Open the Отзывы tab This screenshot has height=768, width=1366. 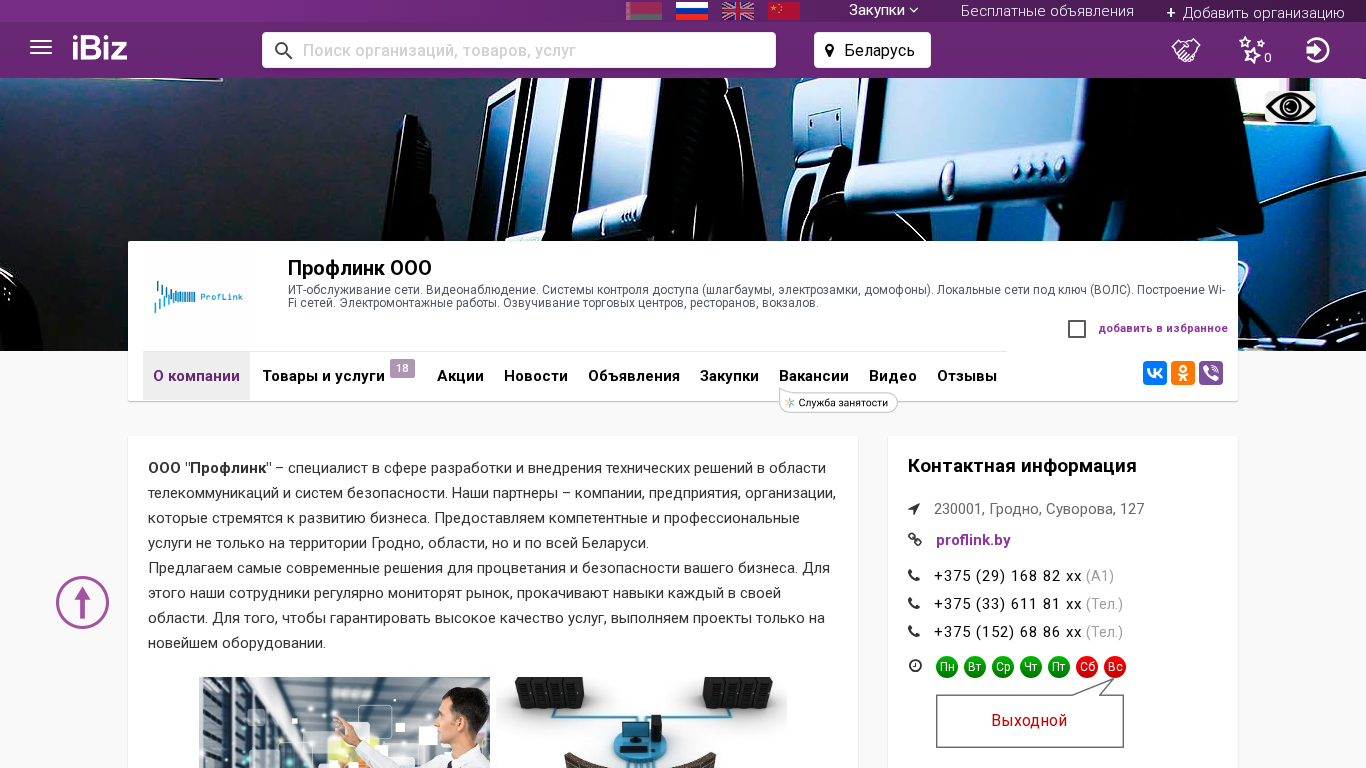[x=967, y=376]
